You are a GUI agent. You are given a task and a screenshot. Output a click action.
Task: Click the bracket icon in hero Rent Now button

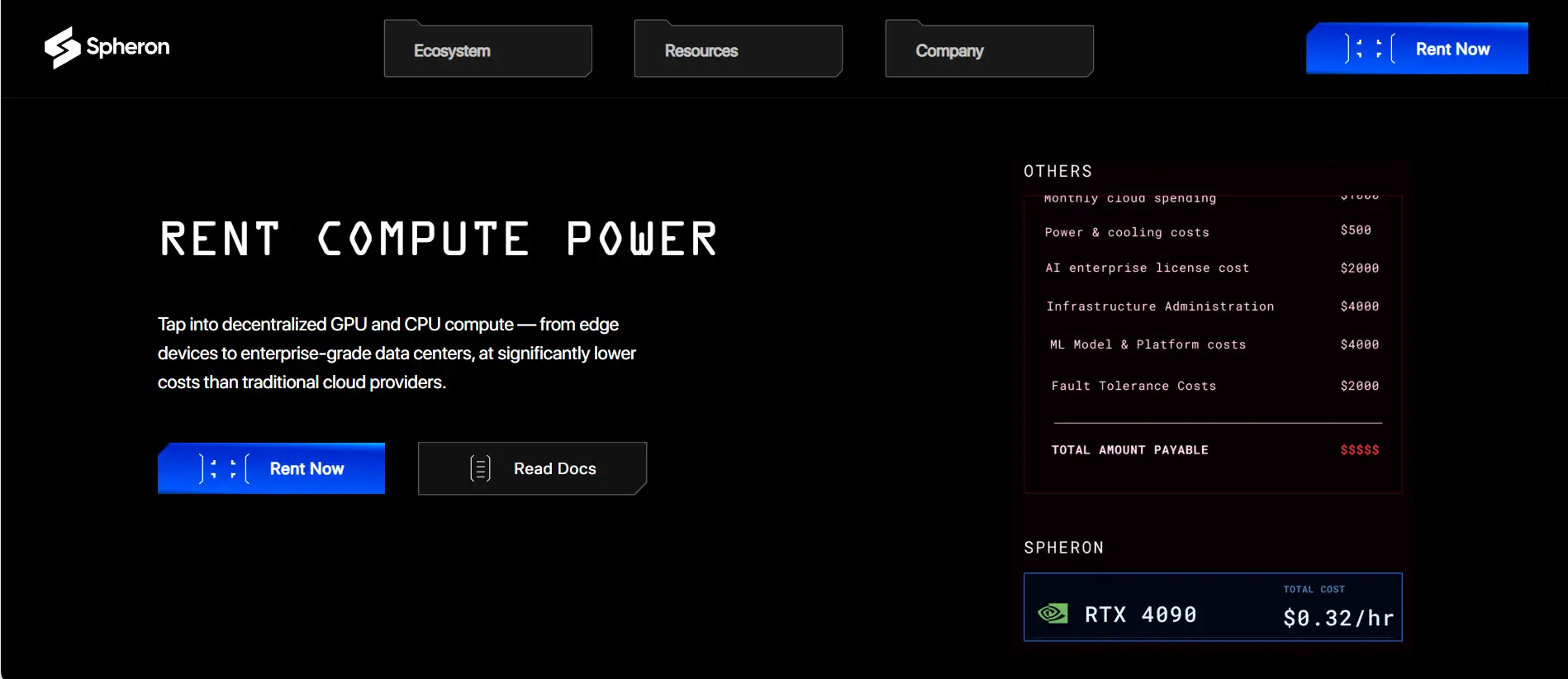click(x=223, y=468)
